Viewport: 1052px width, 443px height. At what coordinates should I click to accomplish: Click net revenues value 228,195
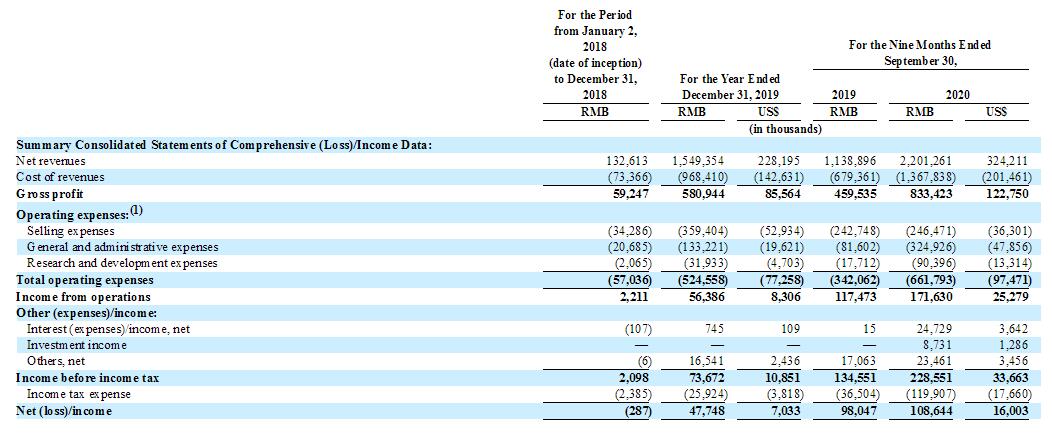780,161
